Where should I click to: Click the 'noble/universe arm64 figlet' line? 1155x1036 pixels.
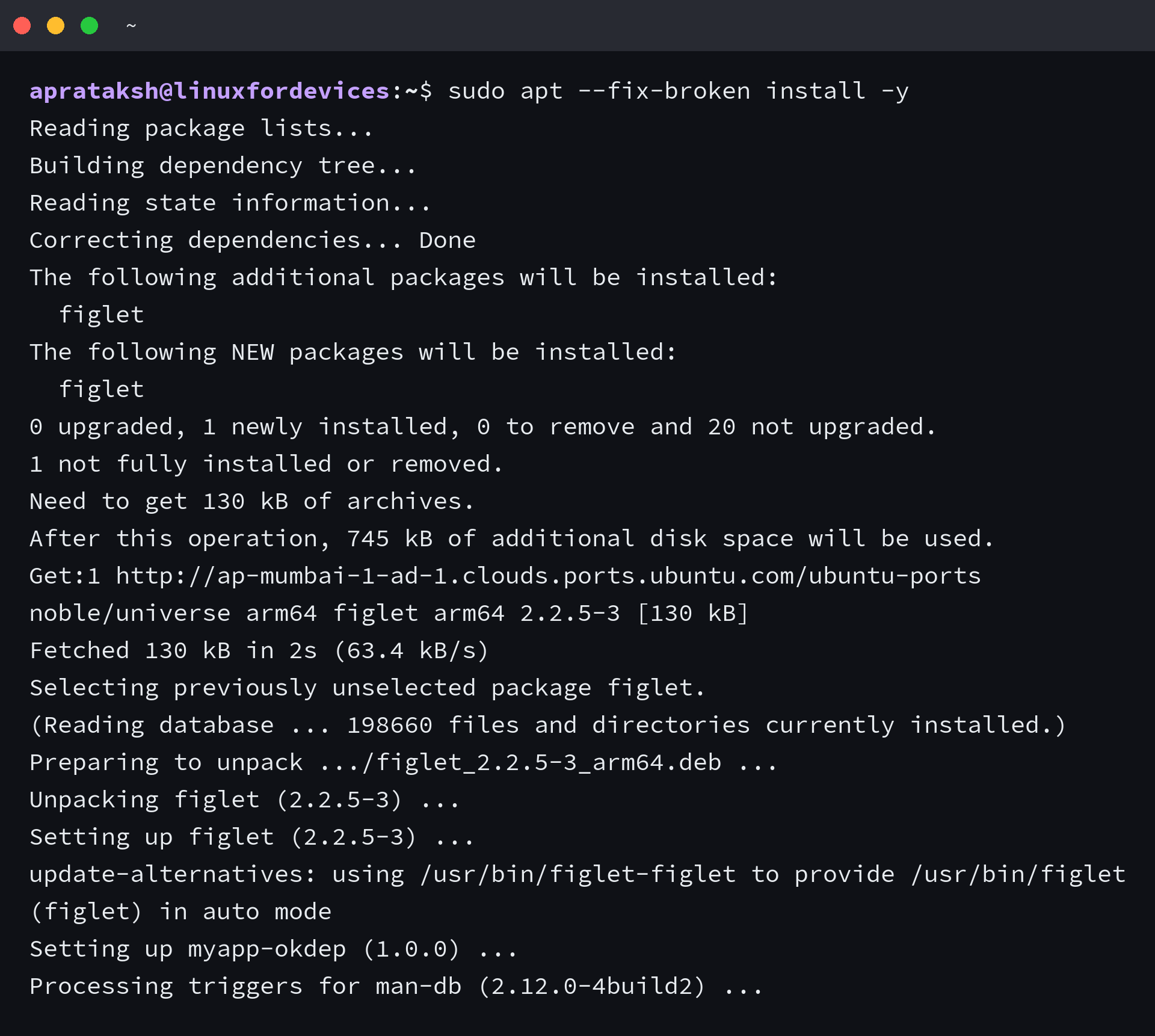tap(389, 614)
